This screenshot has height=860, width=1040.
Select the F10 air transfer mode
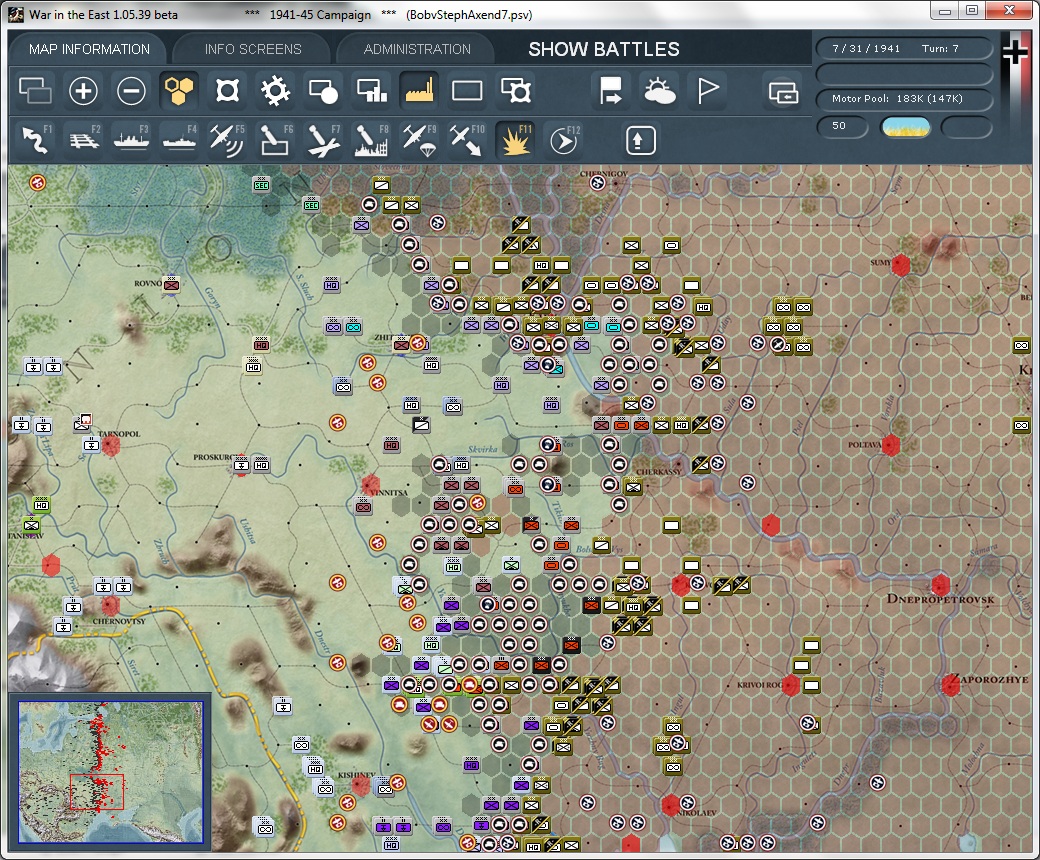(467, 140)
